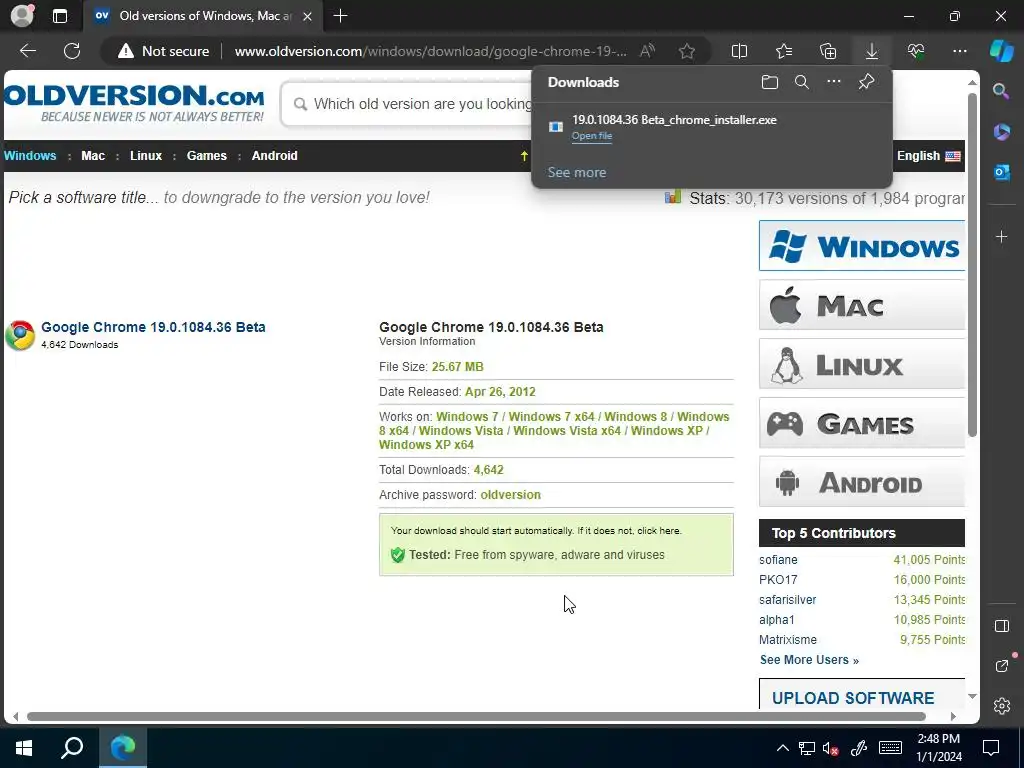Open the notification center icon
The width and height of the screenshot is (1024, 768).
coord(991,748)
